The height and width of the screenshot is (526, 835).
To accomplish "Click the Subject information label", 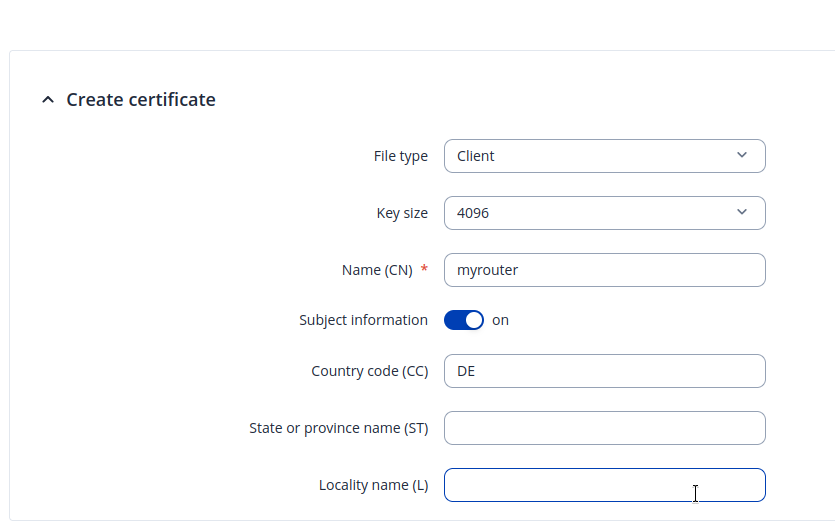I will [363, 320].
